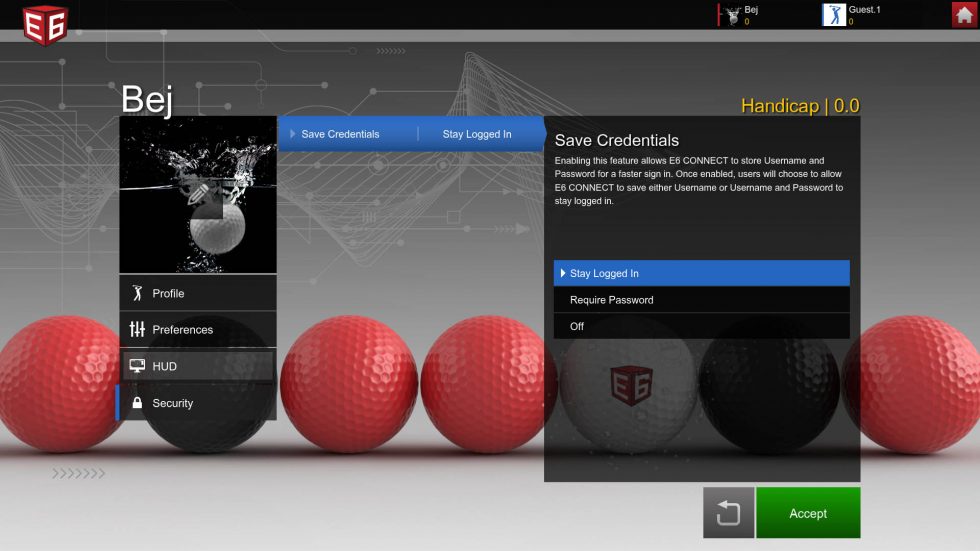Click the Bej profile name heading

(147, 99)
